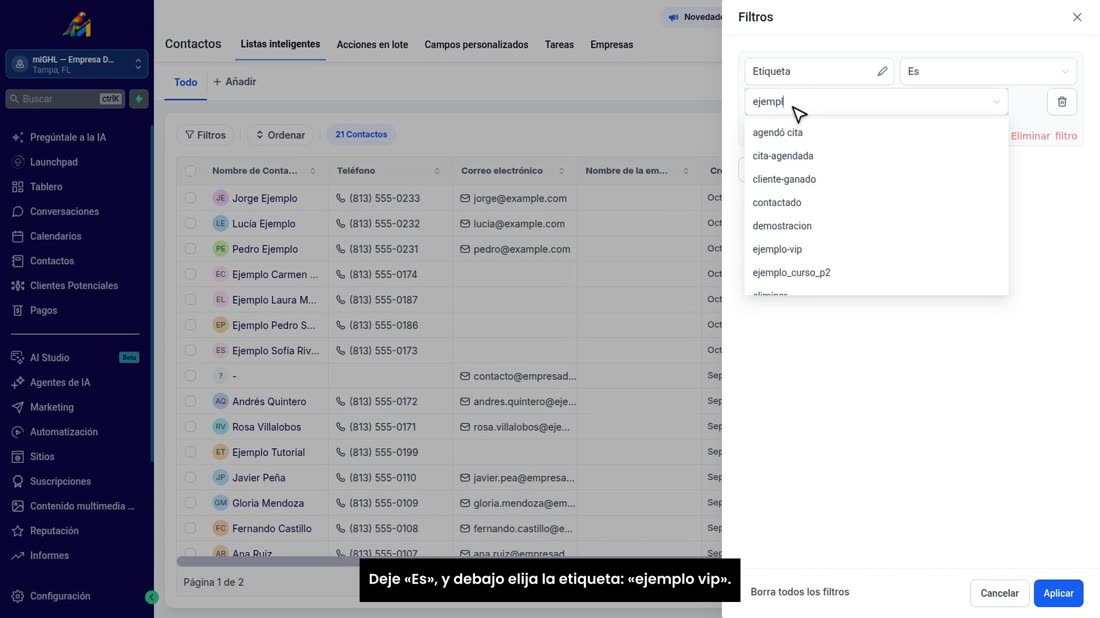Open Reputación star icon
The height and width of the screenshot is (618, 1100).
click(x=18, y=531)
